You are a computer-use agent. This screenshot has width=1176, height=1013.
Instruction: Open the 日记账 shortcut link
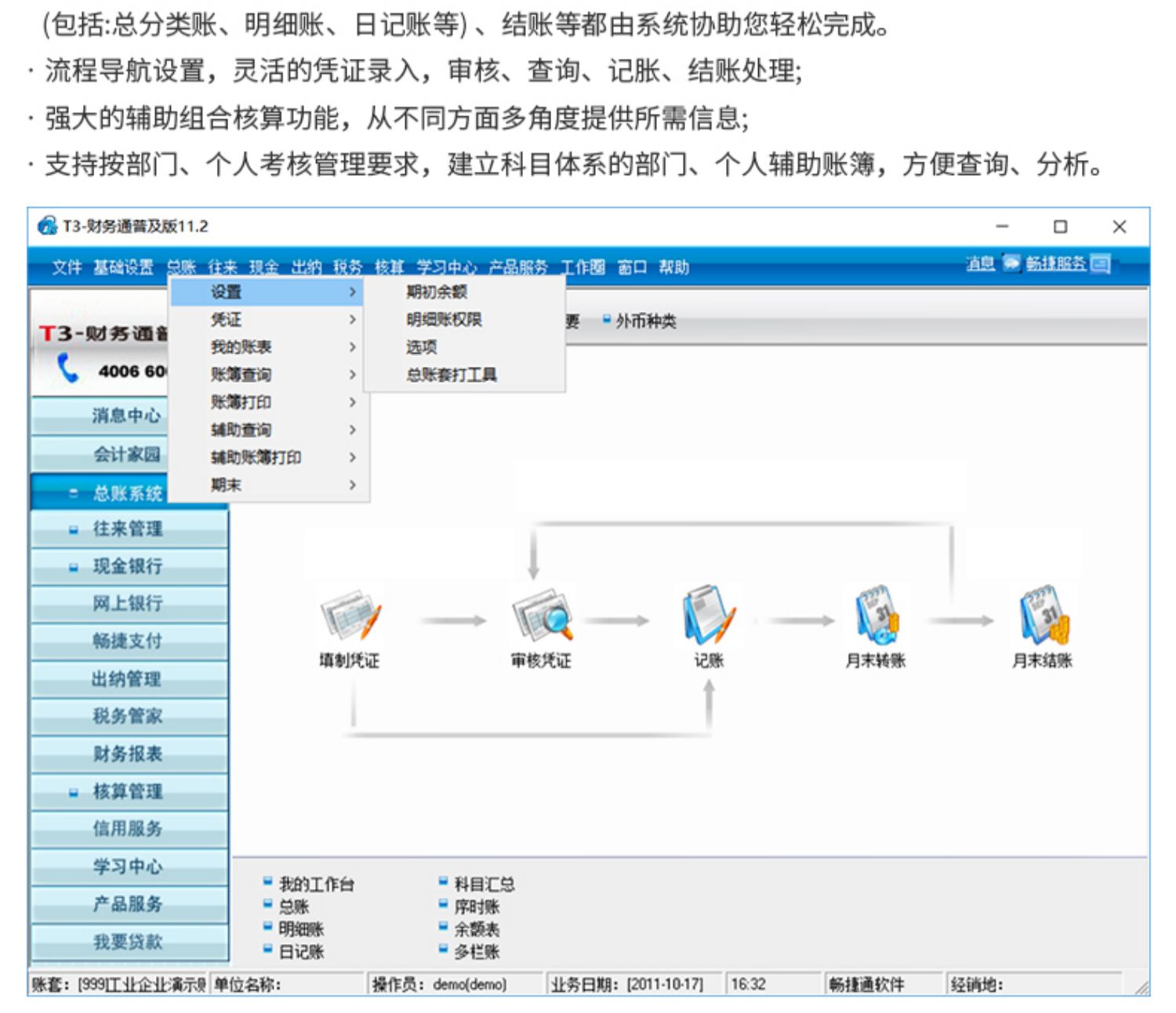click(302, 952)
